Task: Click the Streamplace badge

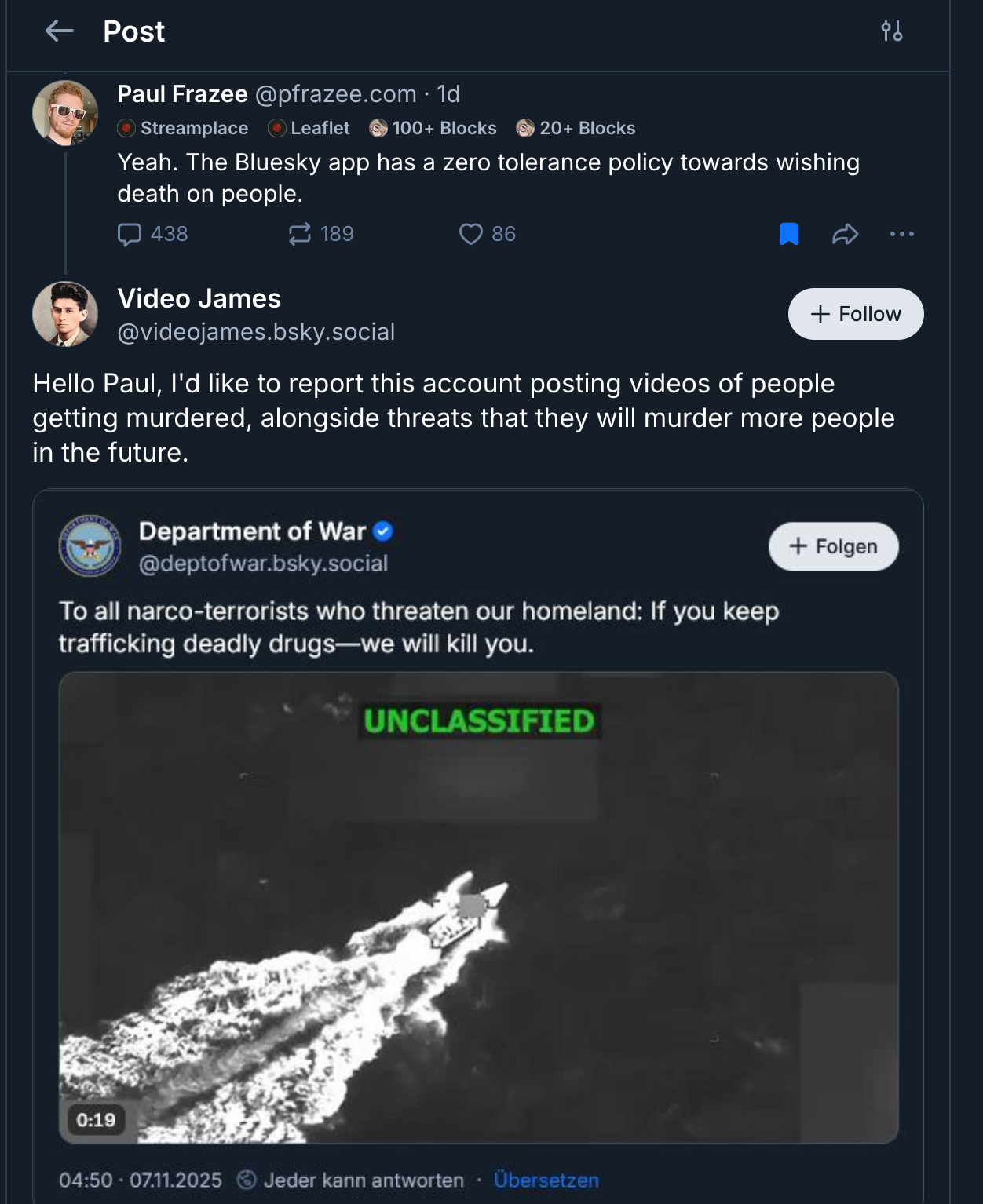Action: [x=183, y=128]
